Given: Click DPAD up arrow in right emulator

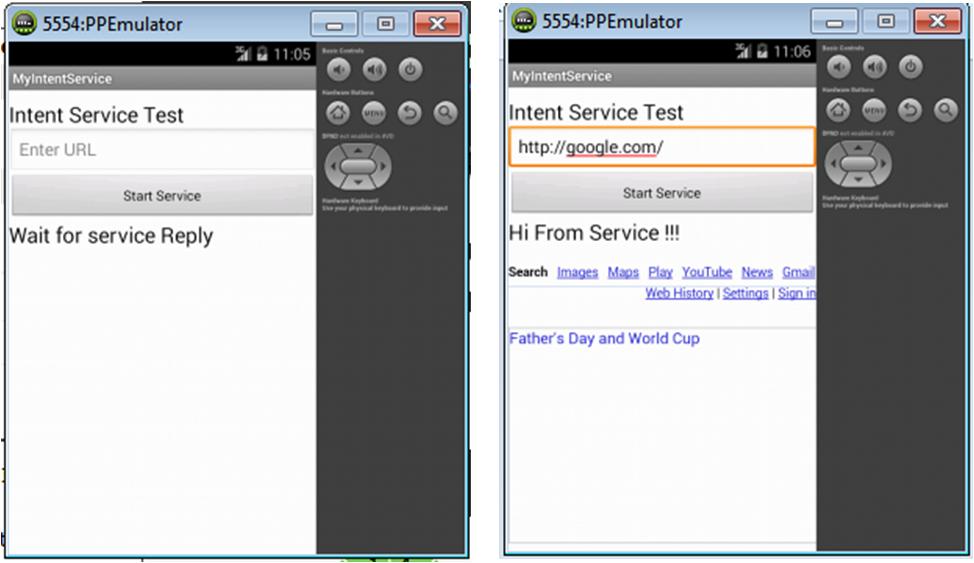Looking at the screenshot, I should 858,148.
